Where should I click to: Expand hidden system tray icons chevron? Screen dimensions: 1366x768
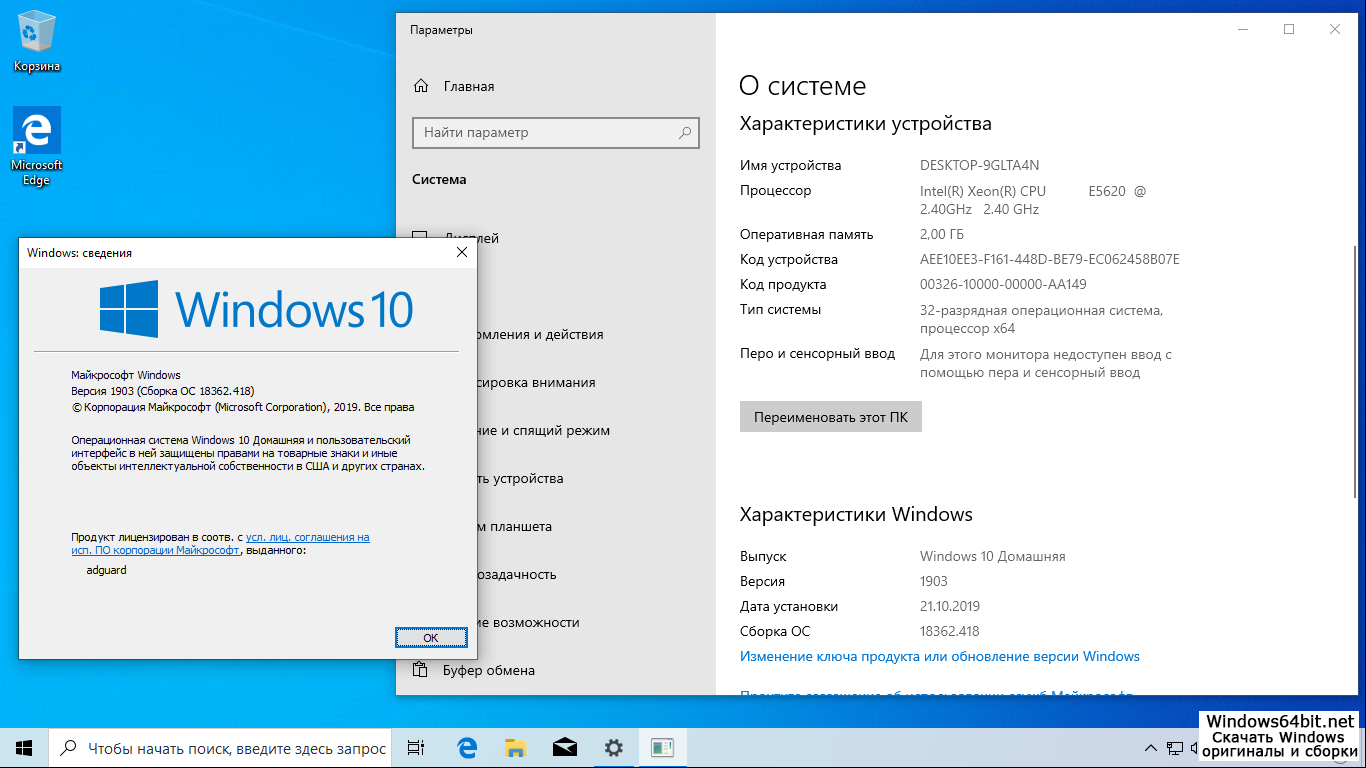pyautogui.click(x=1150, y=748)
